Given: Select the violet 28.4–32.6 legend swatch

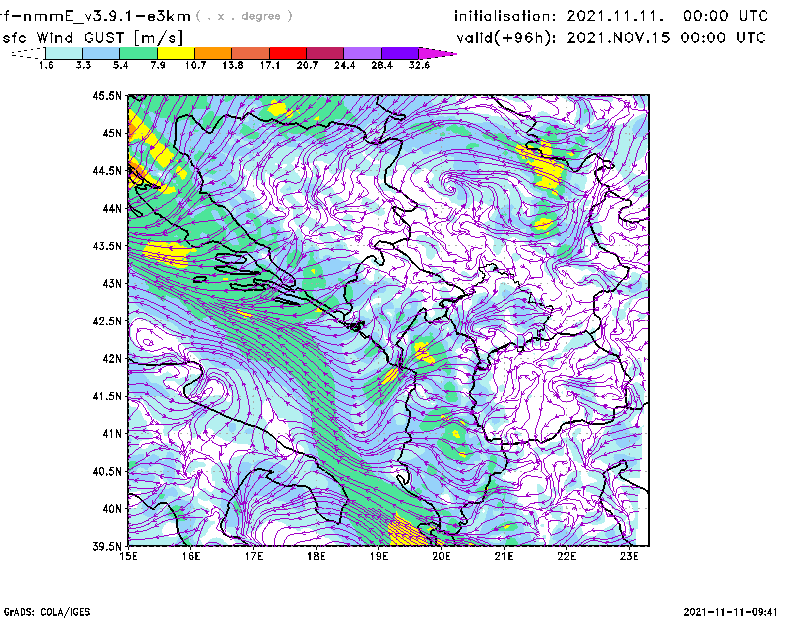Looking at the screenshot, I should click(x=399, y=53).
